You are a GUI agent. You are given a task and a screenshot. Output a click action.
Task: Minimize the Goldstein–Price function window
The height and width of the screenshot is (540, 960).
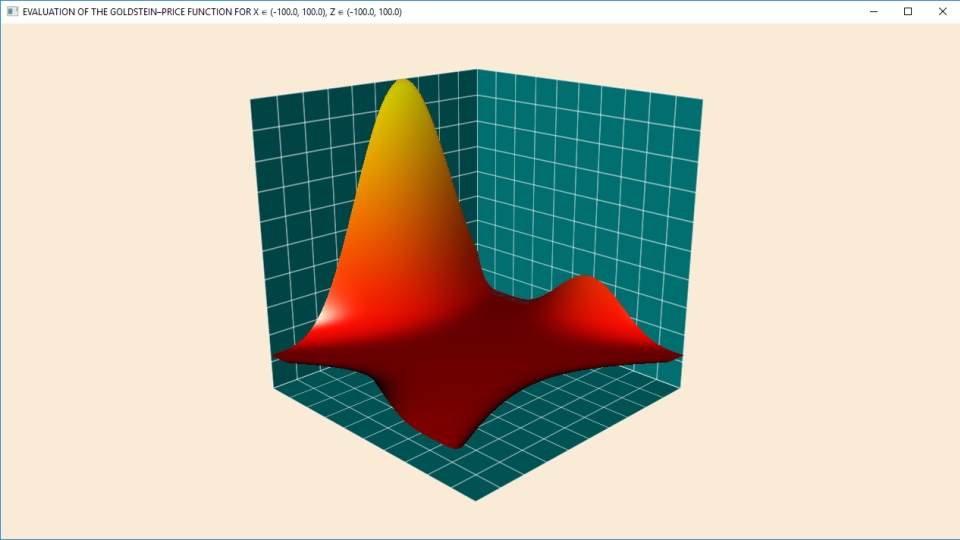pos(874,12)
